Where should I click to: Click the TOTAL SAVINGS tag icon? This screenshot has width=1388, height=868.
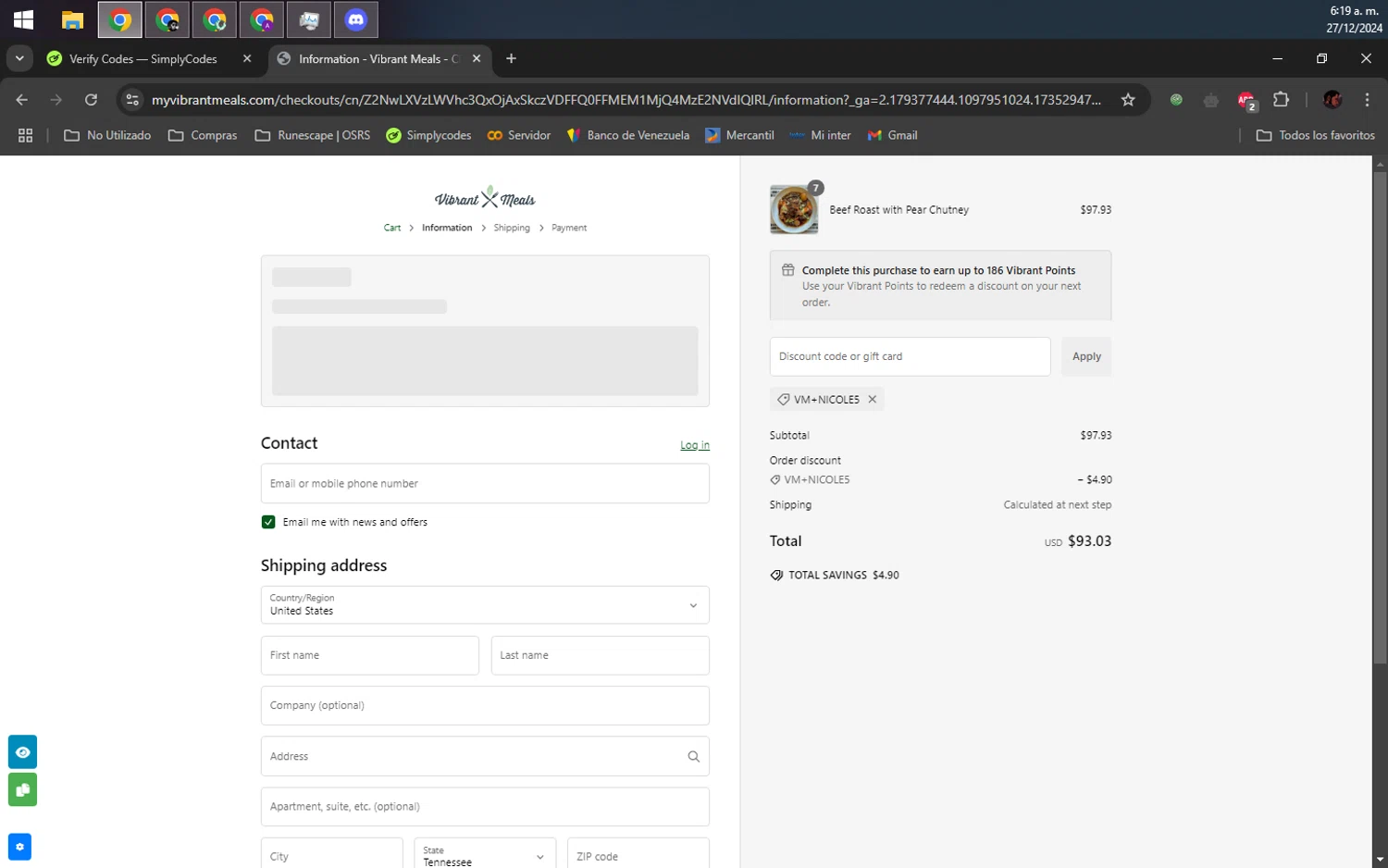(776, 576)
